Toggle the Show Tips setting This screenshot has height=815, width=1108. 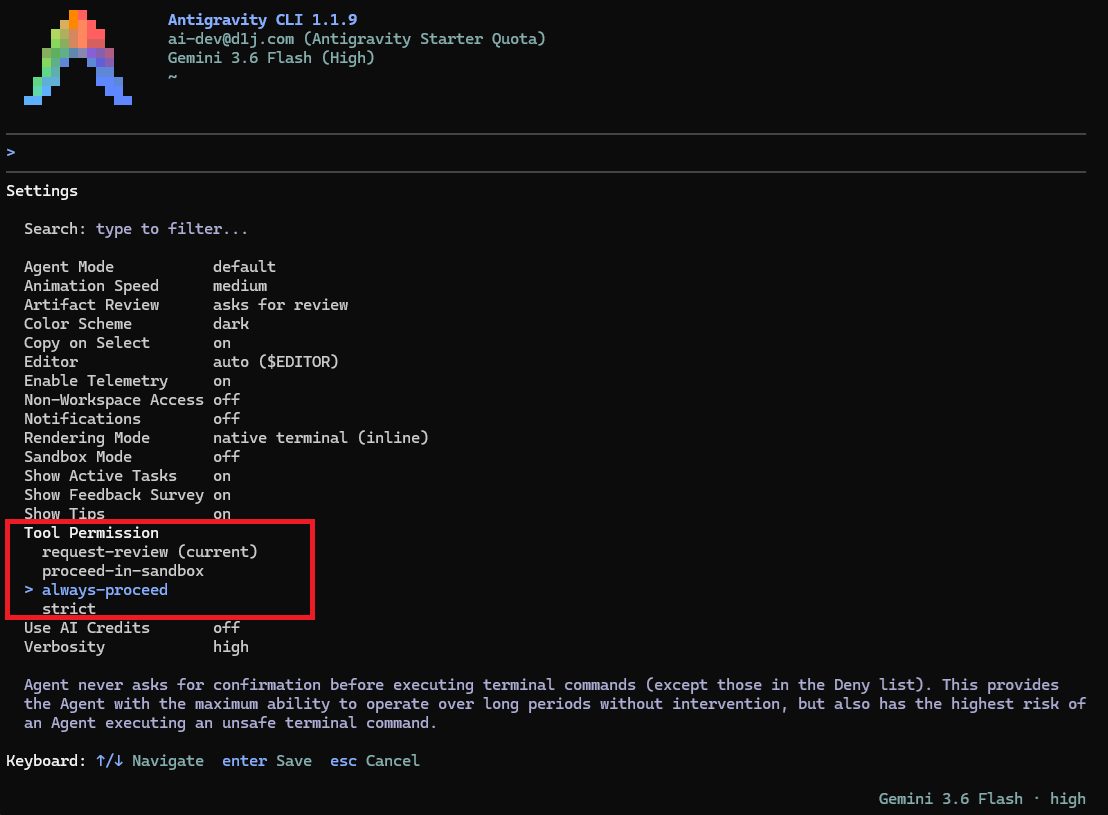pyautogui.click(x=127, y=514)
